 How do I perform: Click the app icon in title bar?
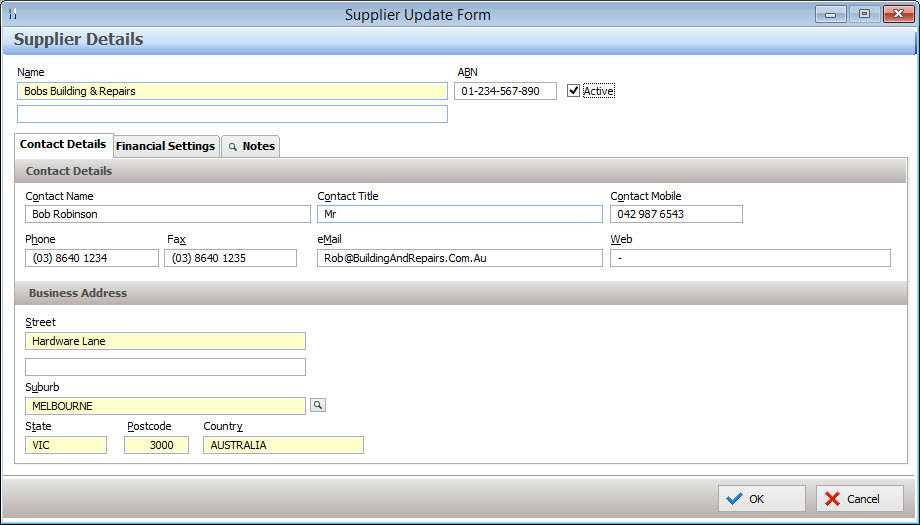13,14
